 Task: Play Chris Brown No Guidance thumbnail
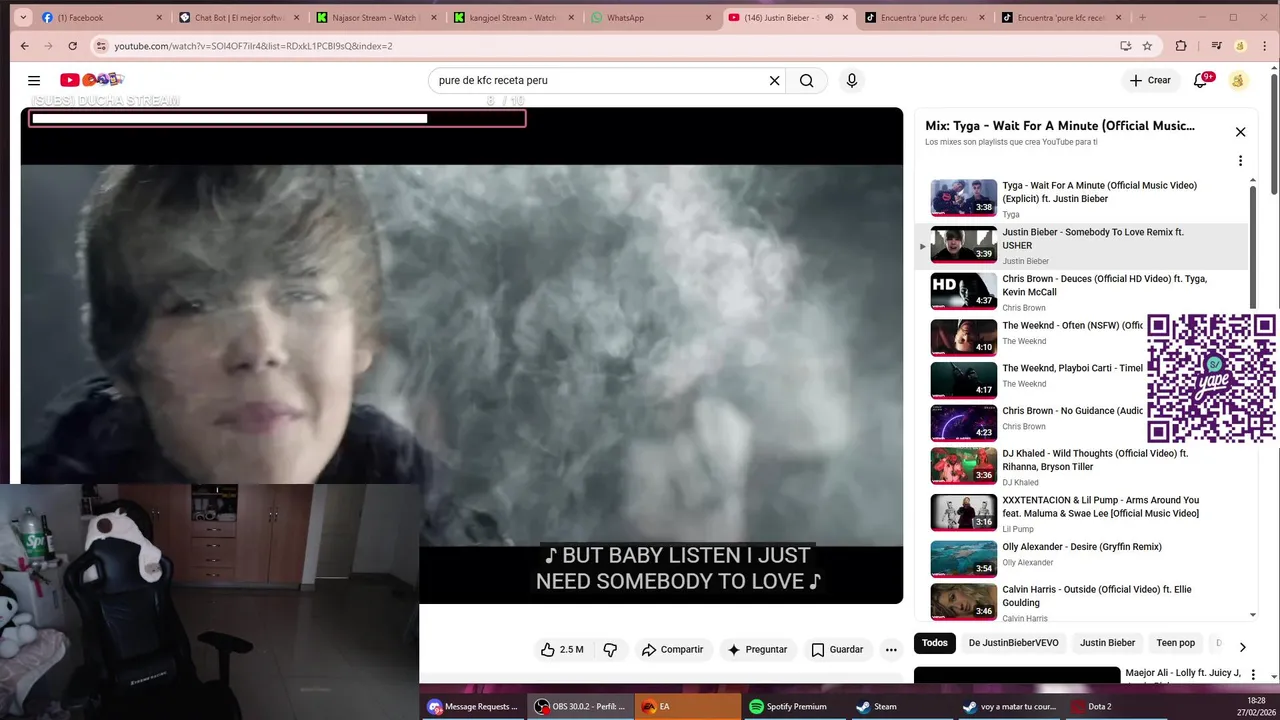(x=964, y=423)
